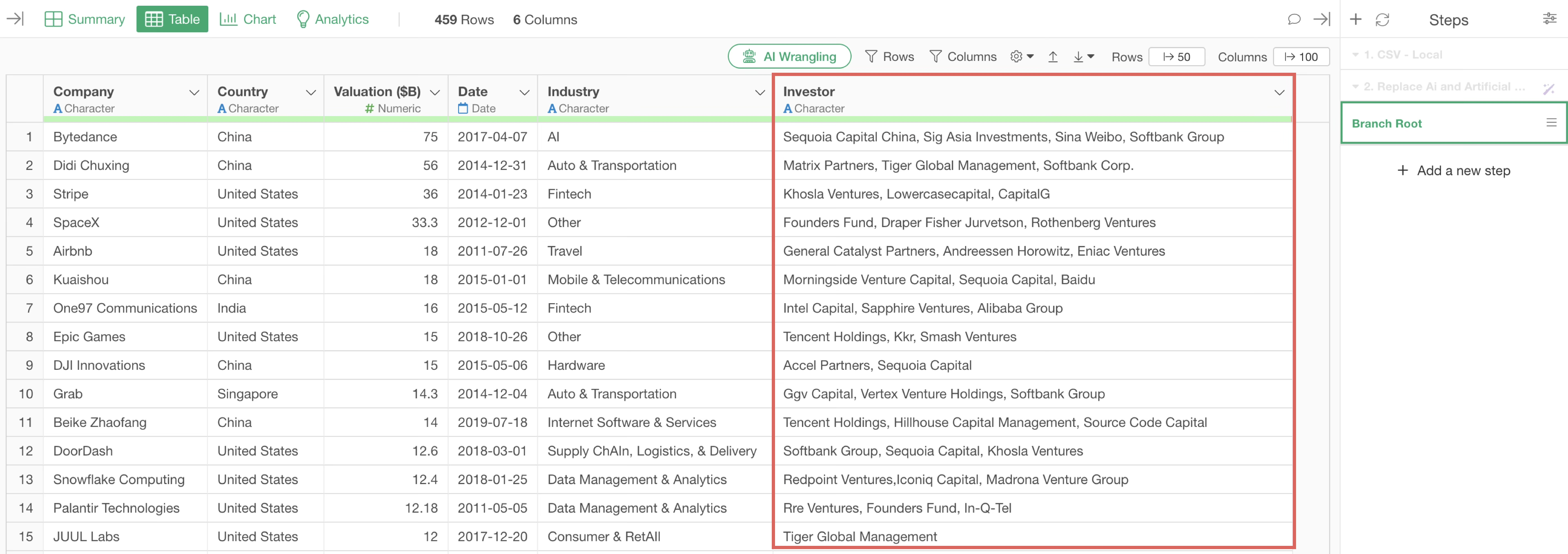Collapse left panel arrow icon

tap(15, 19)
